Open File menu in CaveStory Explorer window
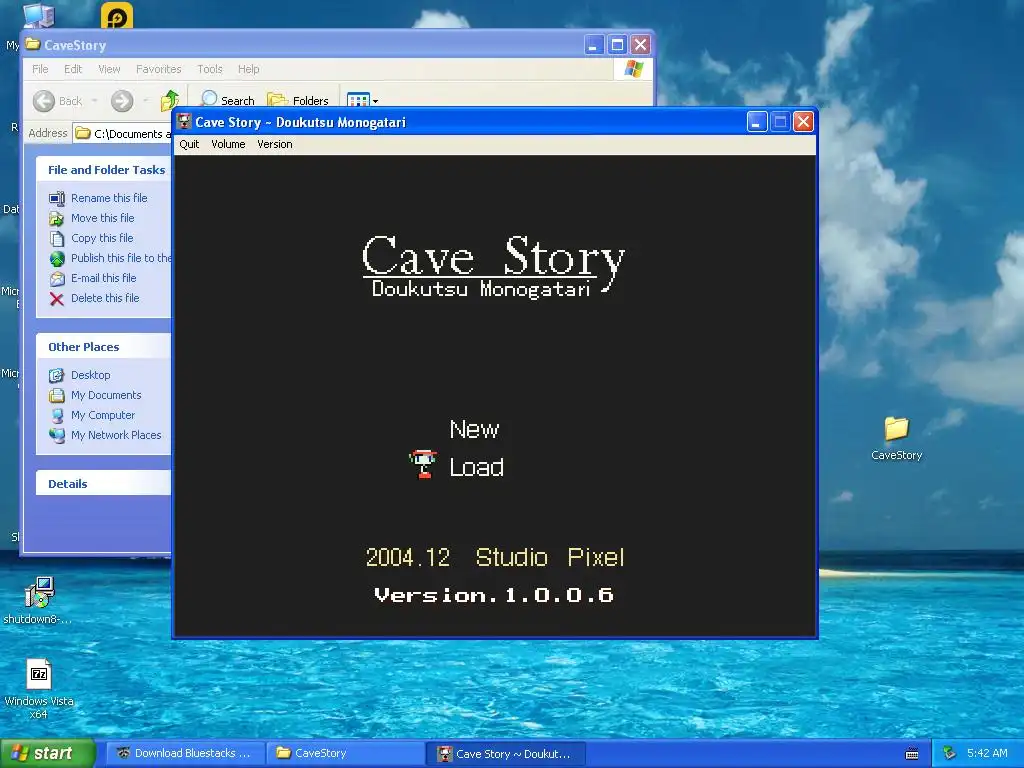The image size is (1024, 768). point(40,69)
